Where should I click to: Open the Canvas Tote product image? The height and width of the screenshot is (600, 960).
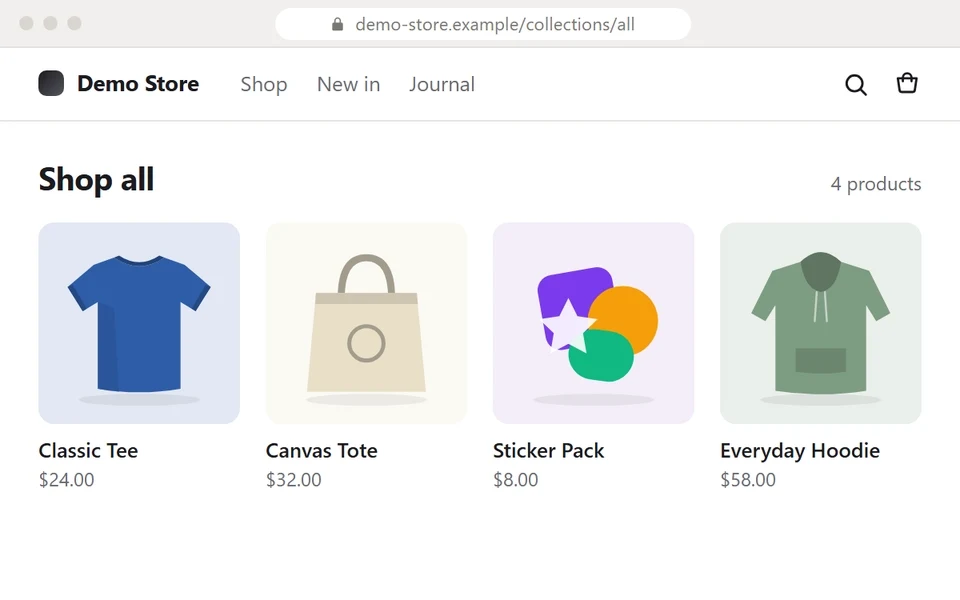[366, 323]
